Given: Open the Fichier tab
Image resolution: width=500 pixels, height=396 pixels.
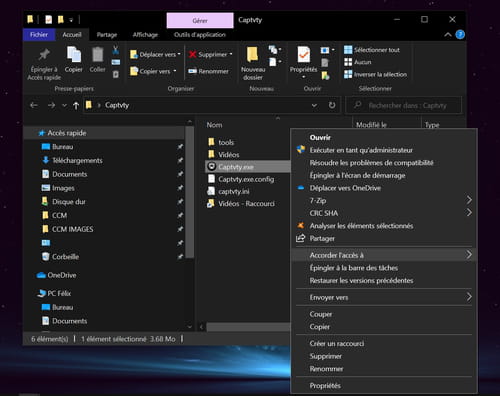Looking at the screenshot, I should coord(39,35).
